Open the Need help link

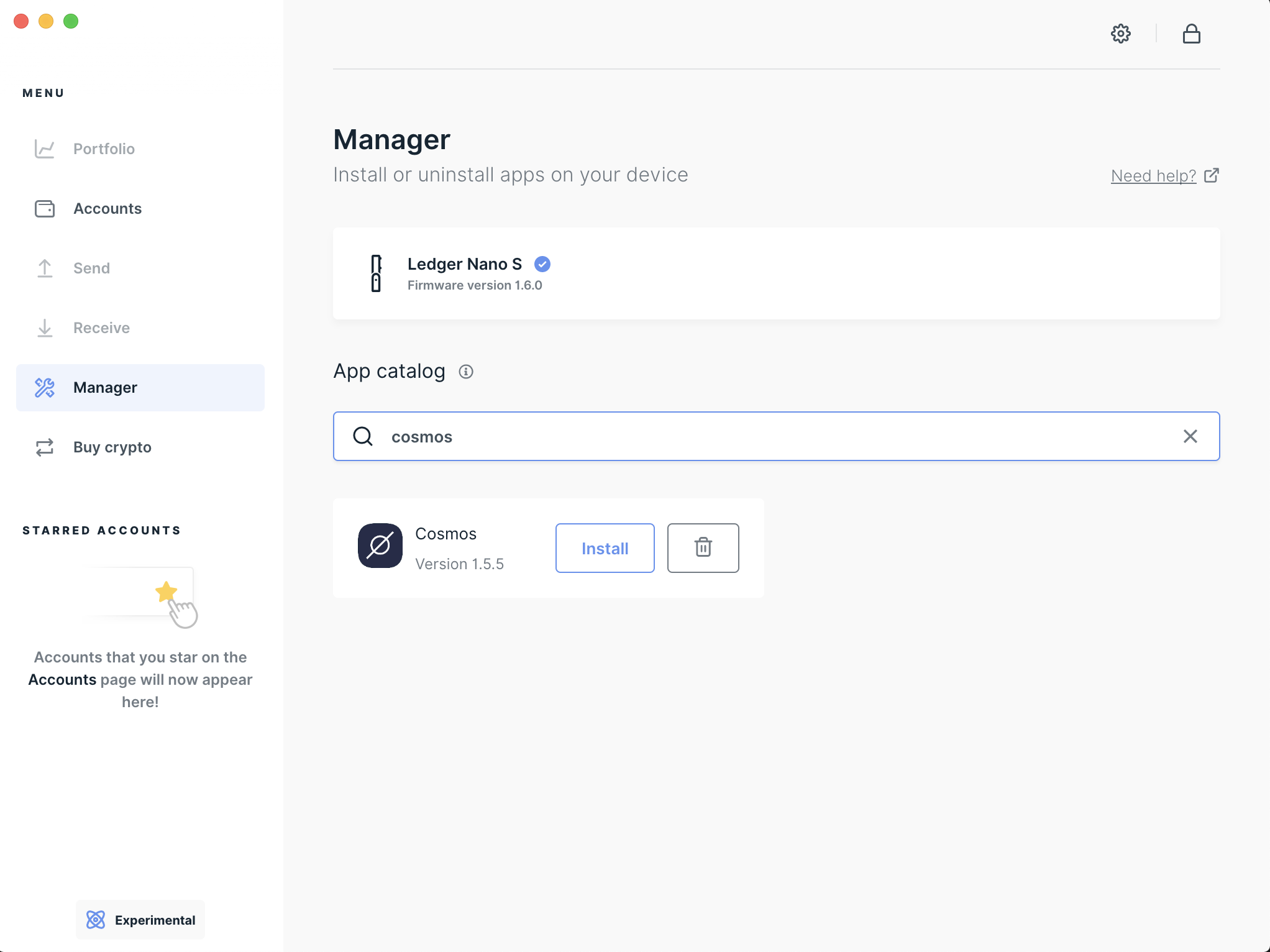coord(1153,175)
